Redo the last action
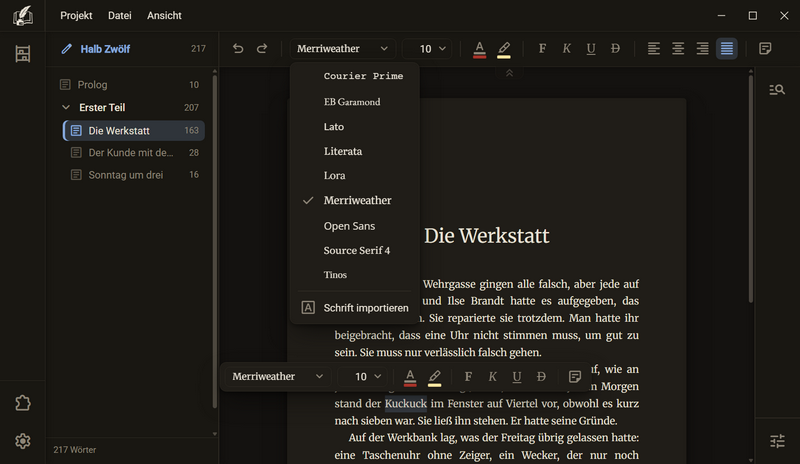 click(x=262, y=48)
